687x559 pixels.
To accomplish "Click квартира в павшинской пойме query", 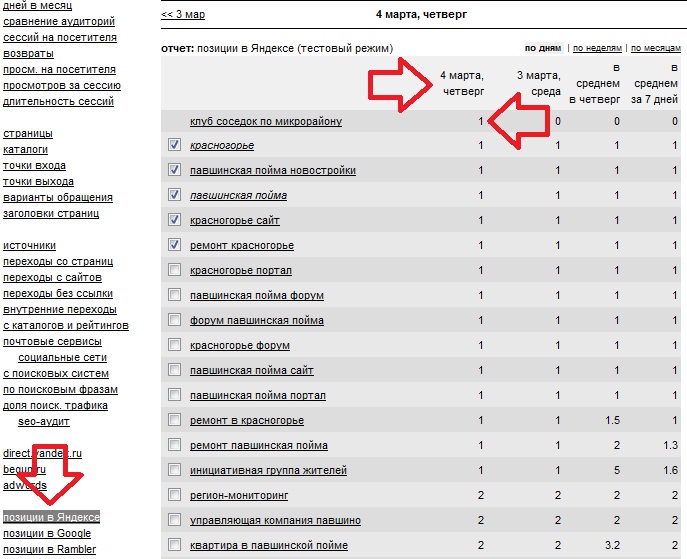I will pyautogui.click(x=269, y=545).
